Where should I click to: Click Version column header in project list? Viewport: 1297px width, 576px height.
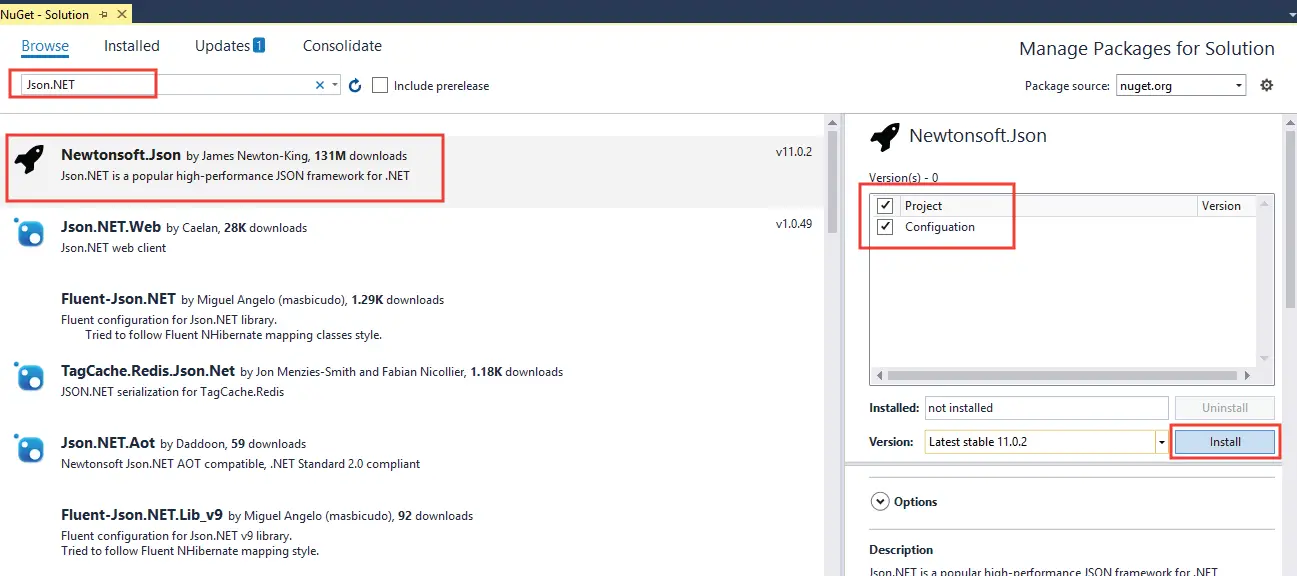click(1225, 206)
